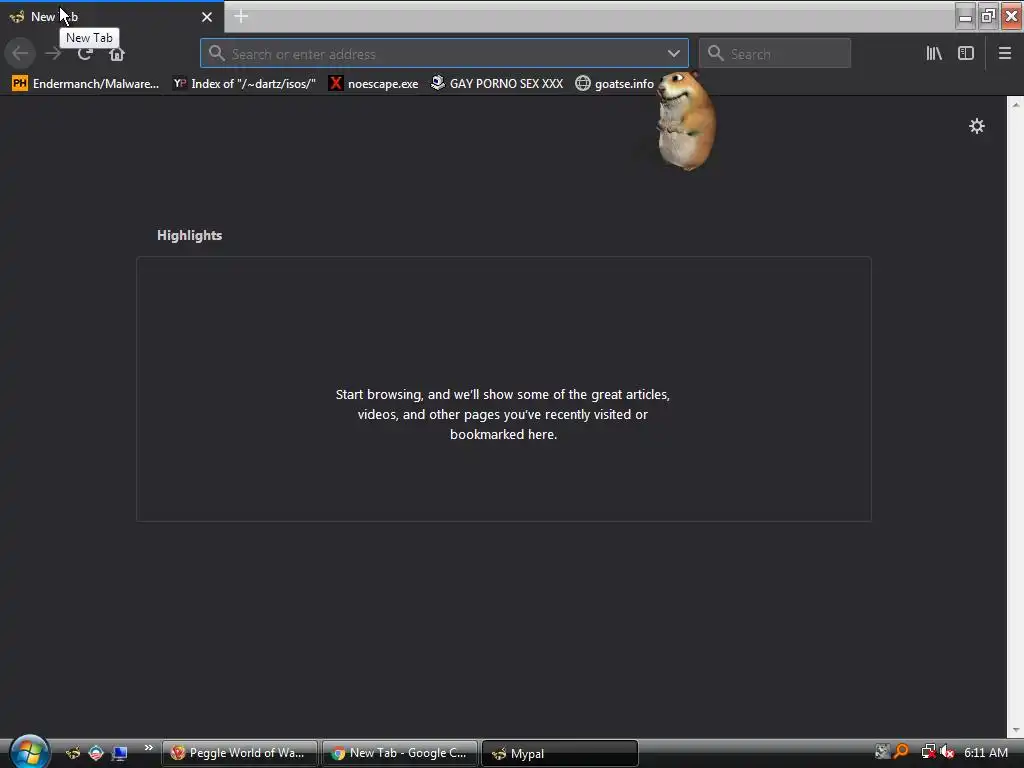This screenshot has width=1024, height=768.
Task: Open the hamburger application menu
Action: 1005,54
